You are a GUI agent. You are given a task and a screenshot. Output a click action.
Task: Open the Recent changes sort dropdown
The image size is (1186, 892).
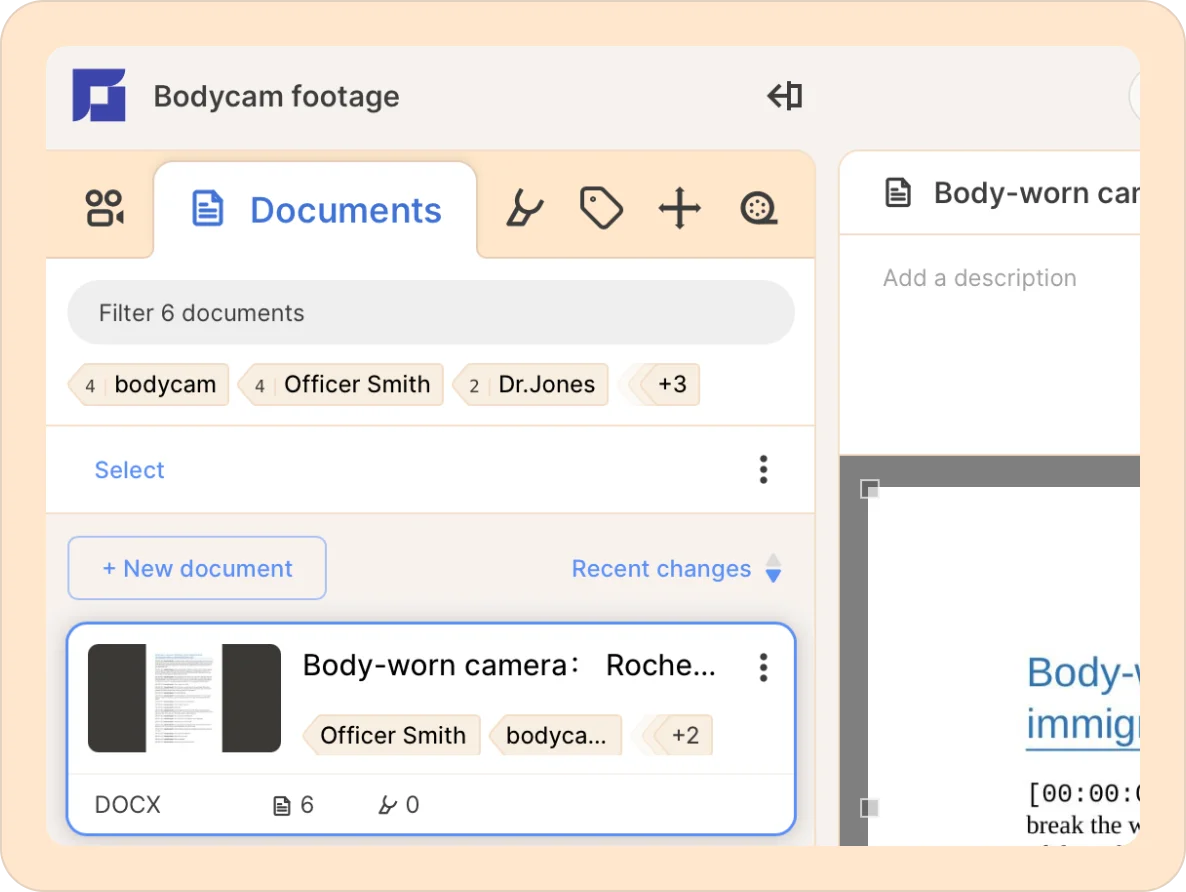tap(661, 568)
